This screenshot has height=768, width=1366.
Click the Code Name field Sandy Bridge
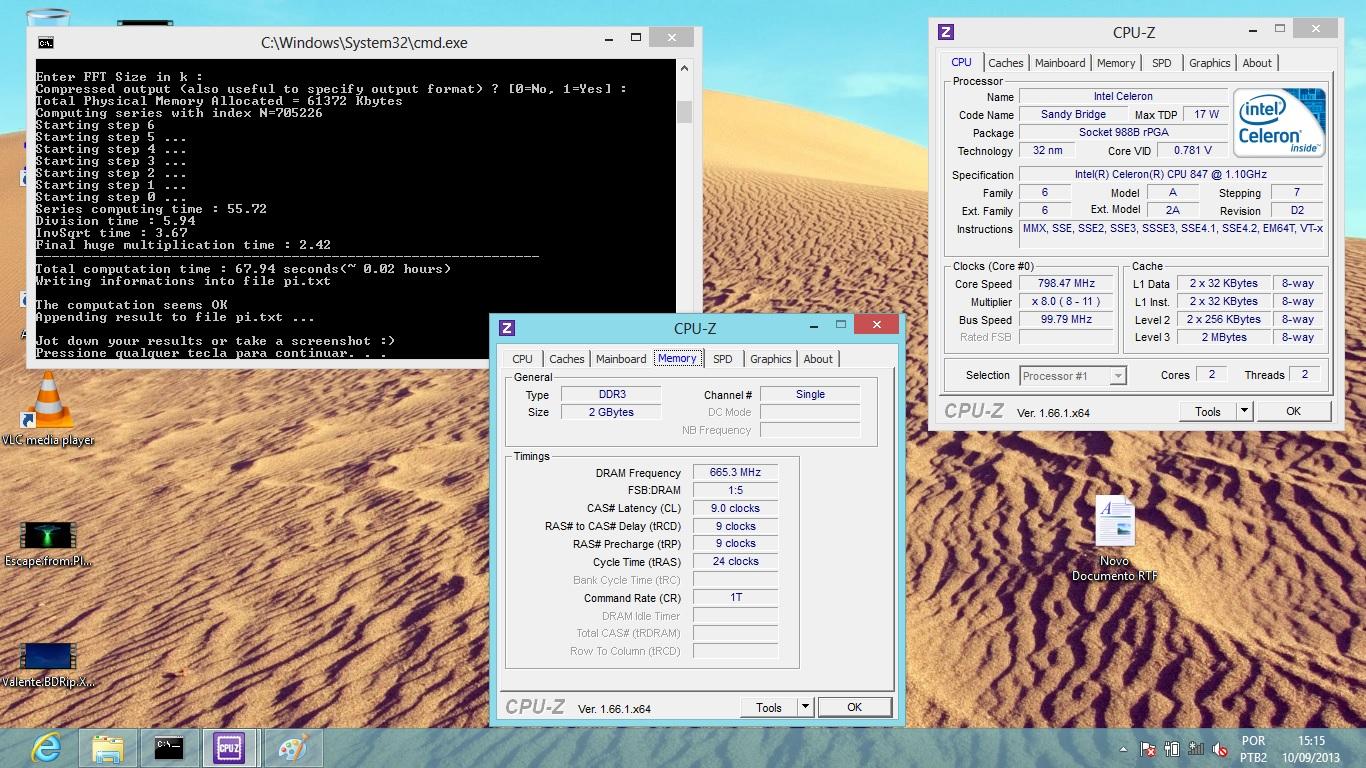click(1072, 114)
